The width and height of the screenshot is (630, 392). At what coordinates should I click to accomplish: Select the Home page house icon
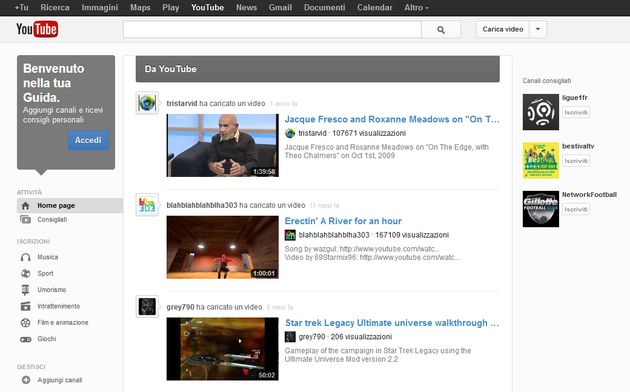click(25, 206)
